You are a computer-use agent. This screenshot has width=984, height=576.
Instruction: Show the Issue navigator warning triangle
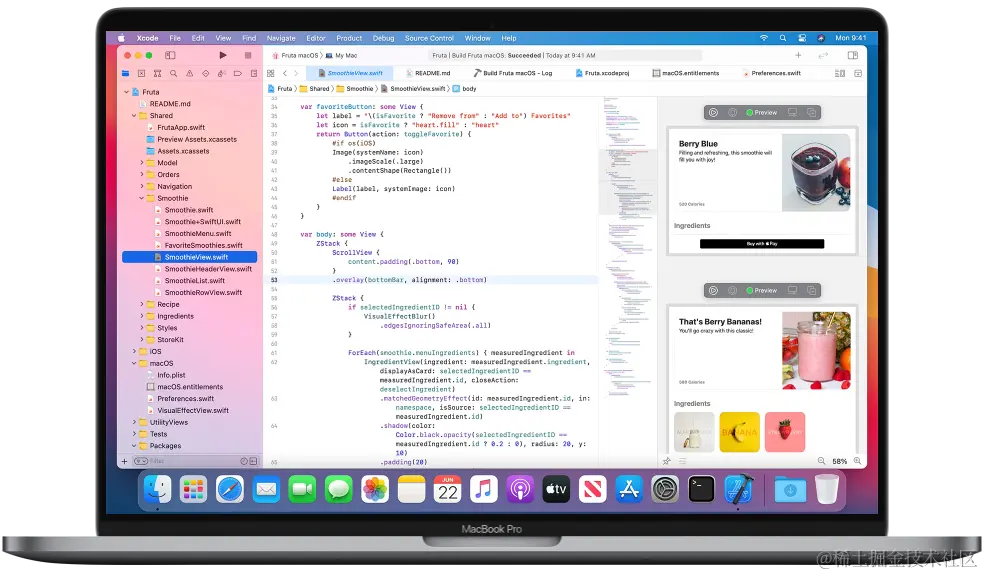pos(190,73)
